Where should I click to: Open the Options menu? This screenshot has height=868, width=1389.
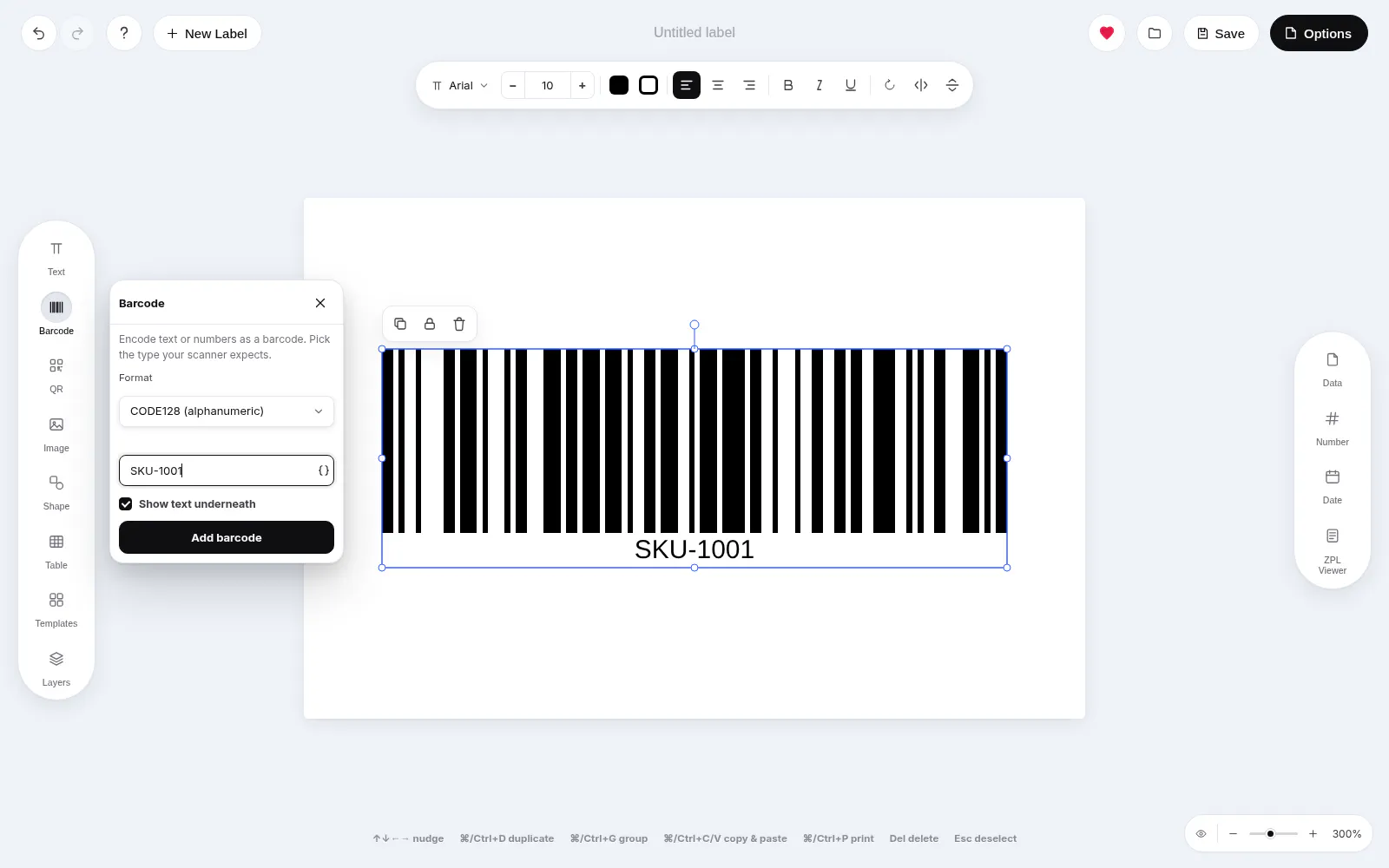[1319, 33]
